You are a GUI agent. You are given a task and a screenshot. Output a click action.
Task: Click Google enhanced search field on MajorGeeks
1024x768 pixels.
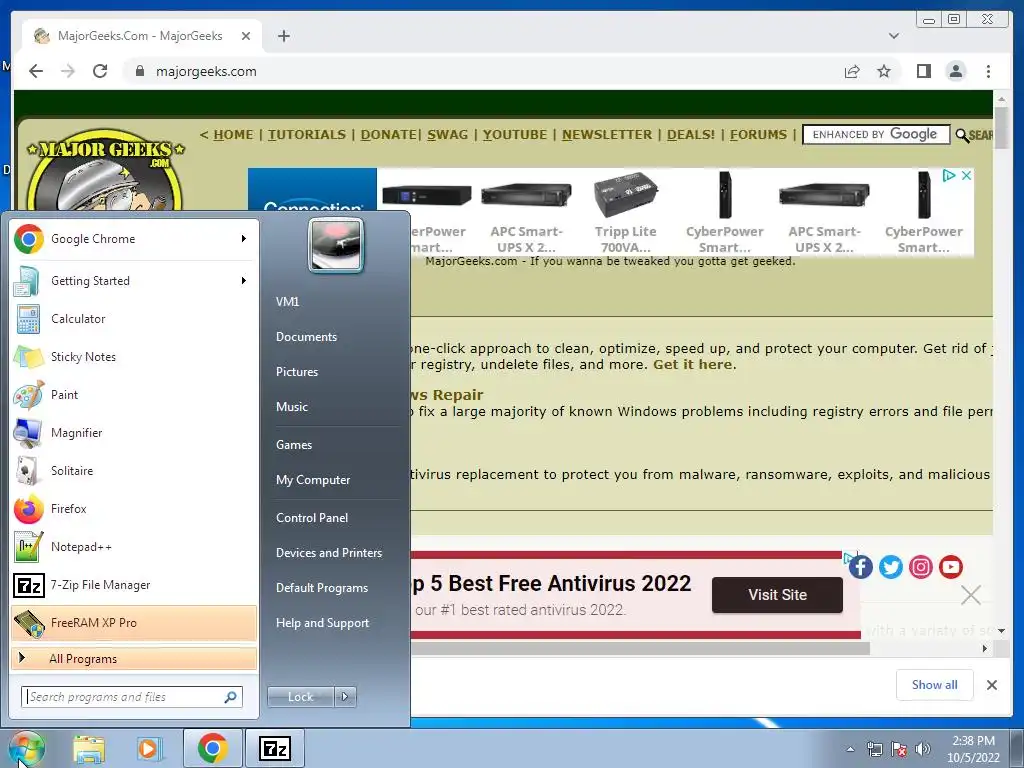coord(876,135)
